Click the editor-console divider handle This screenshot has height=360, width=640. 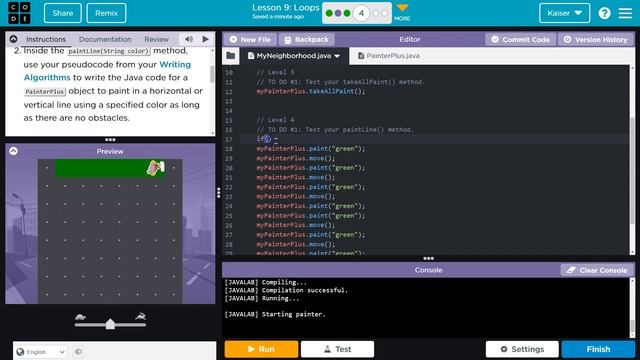click(428, 258)
